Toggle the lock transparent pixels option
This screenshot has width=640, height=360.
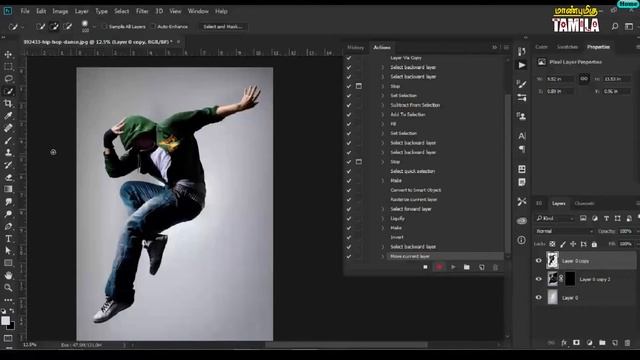(x=552, y=244)
